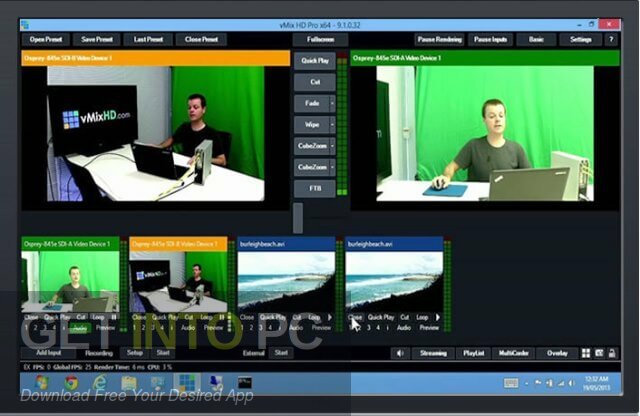Expand the first CubeZoom dropdown arrow

pyautogui.click(x=332, y=146)
